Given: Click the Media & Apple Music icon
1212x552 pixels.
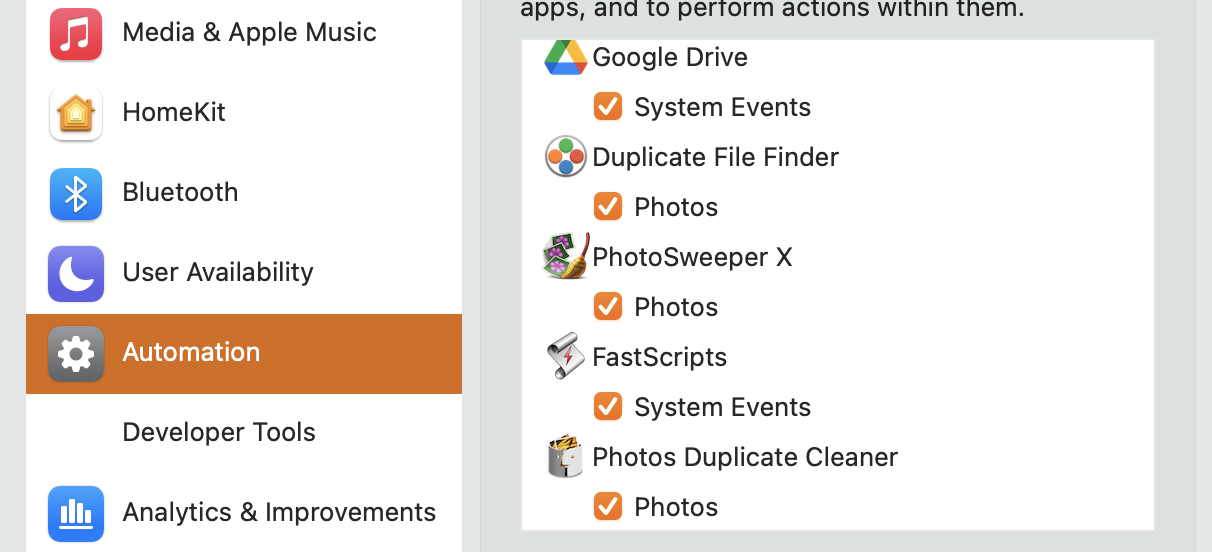Looking at the screenshot, I should pos(76,34).
